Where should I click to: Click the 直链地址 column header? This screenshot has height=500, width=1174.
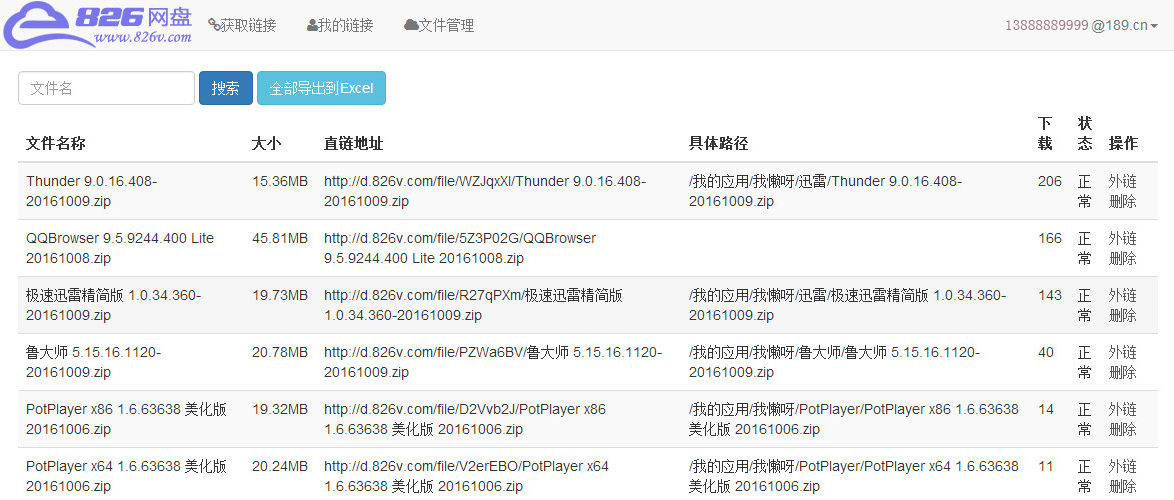pyautogui.click(x=353, y=143)
